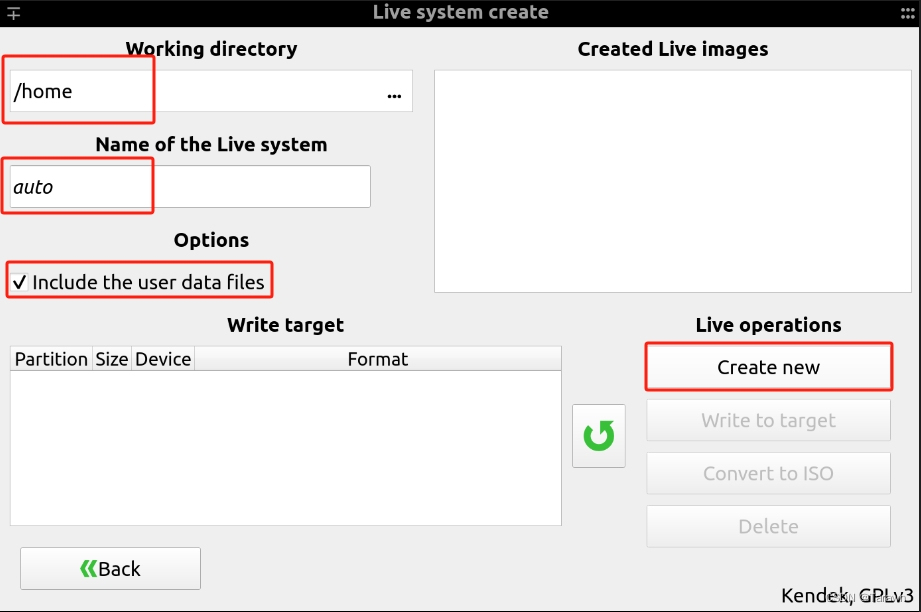
Task: Click the application icon in title bar
Action: 14,12
